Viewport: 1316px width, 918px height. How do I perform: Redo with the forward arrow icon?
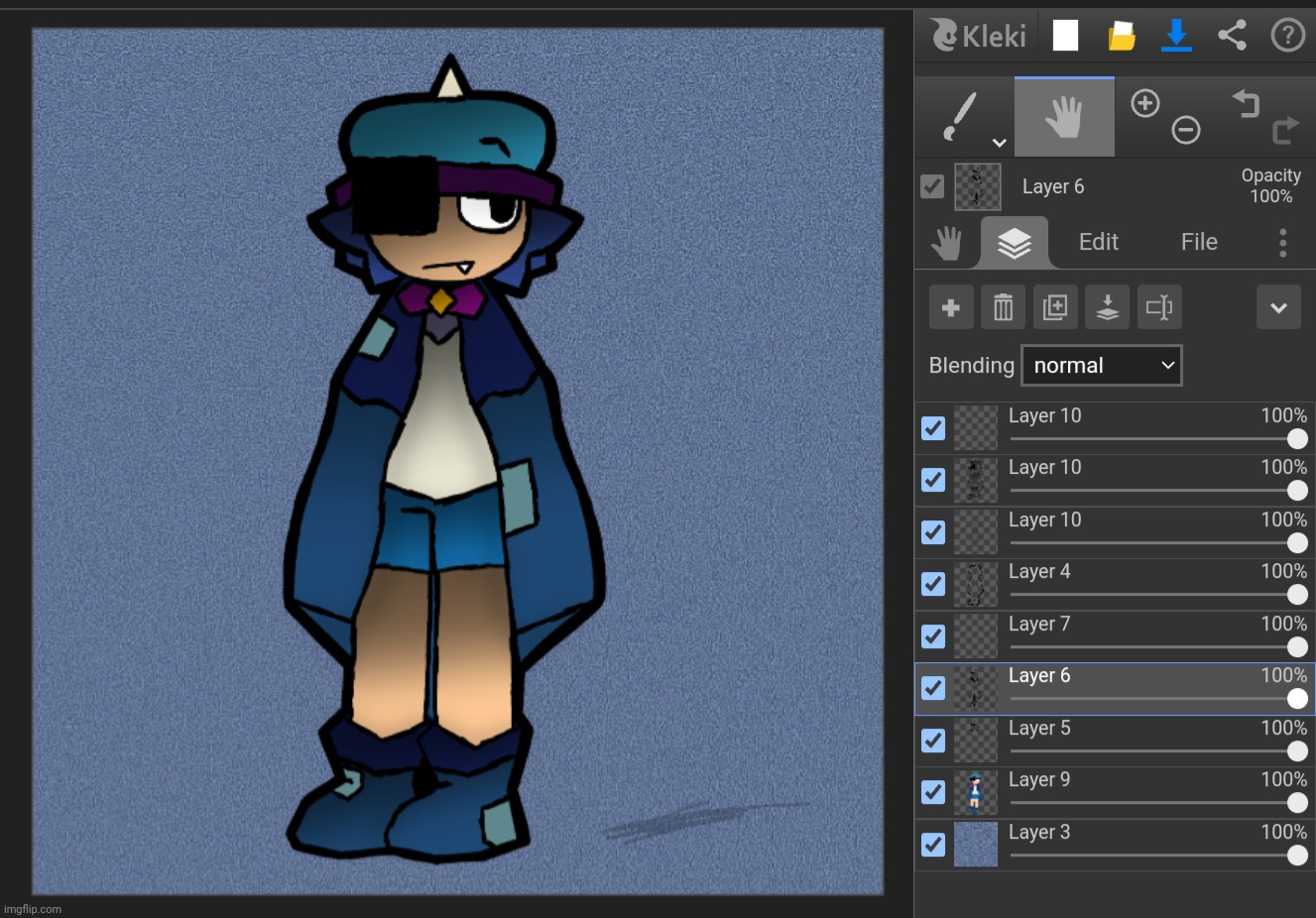[x=1285, y=130]
